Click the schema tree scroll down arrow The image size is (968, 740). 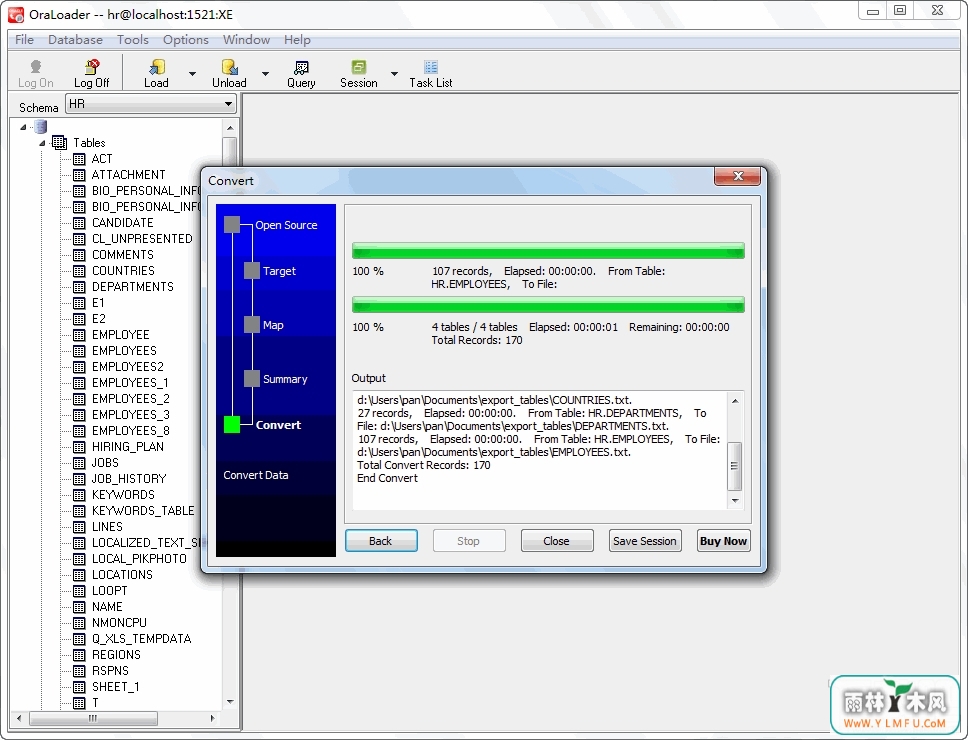230,702
